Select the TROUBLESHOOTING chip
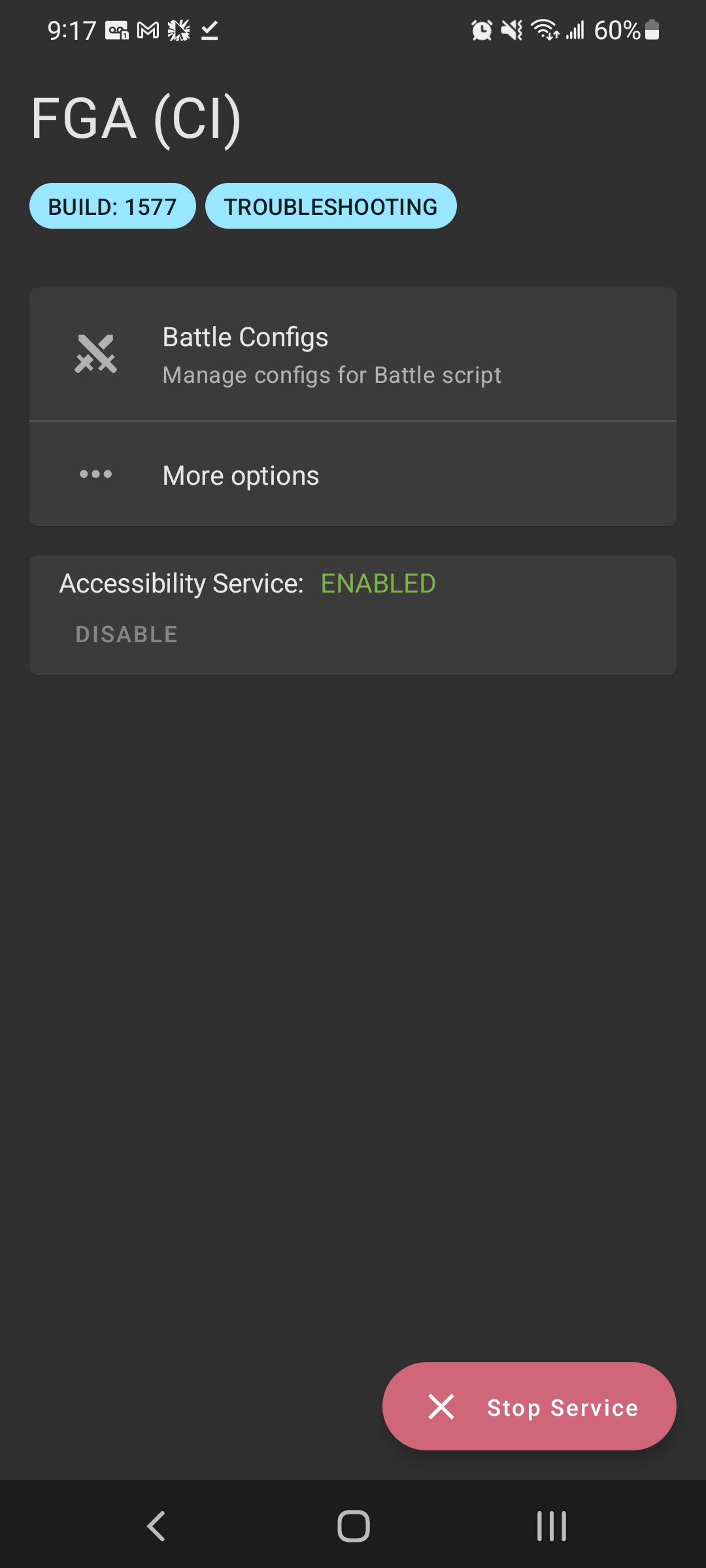This screenshot has width=706, height=1568. click(331, 206)
